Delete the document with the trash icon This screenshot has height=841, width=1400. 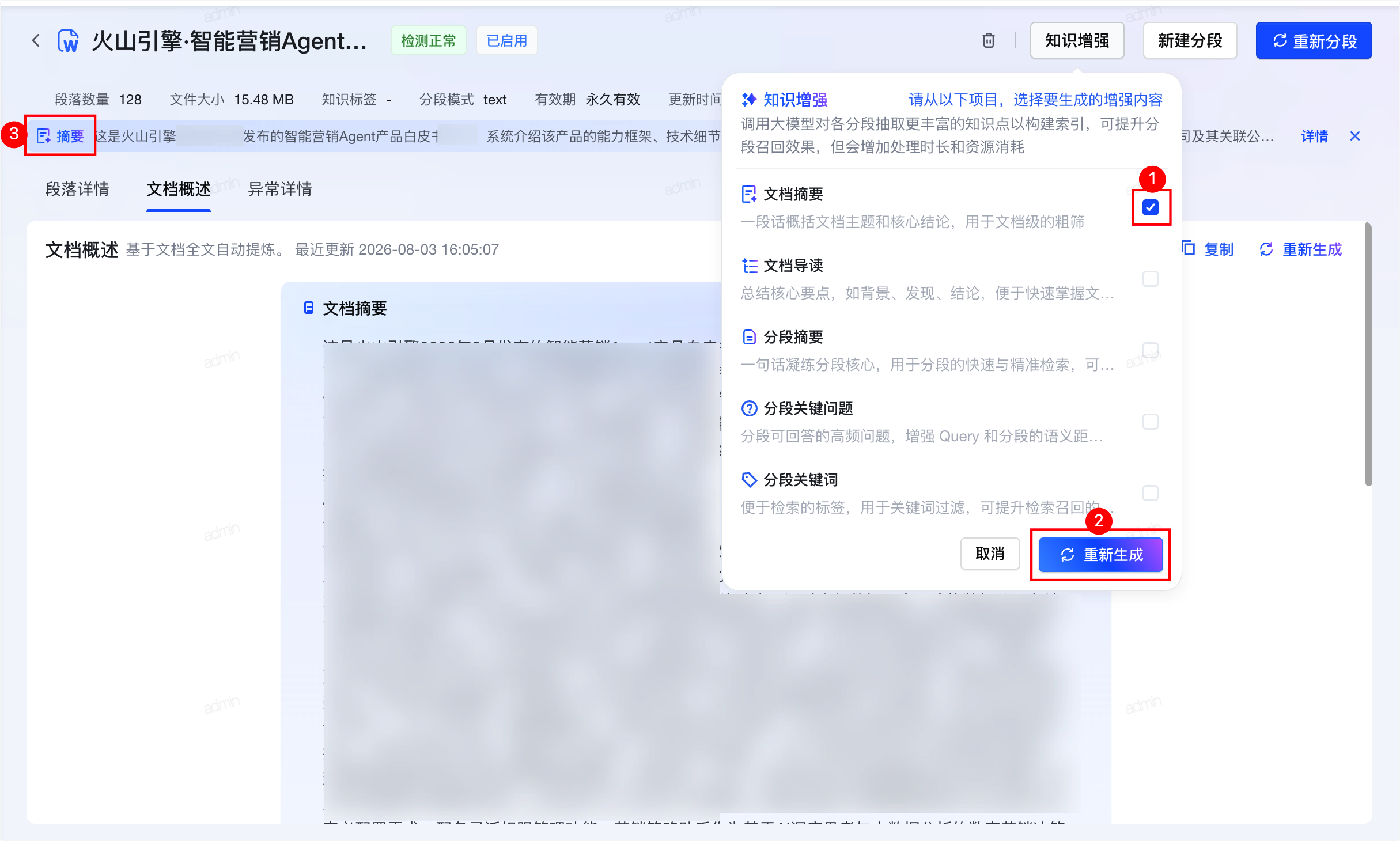pyautogui.click(x=988, y=40)
